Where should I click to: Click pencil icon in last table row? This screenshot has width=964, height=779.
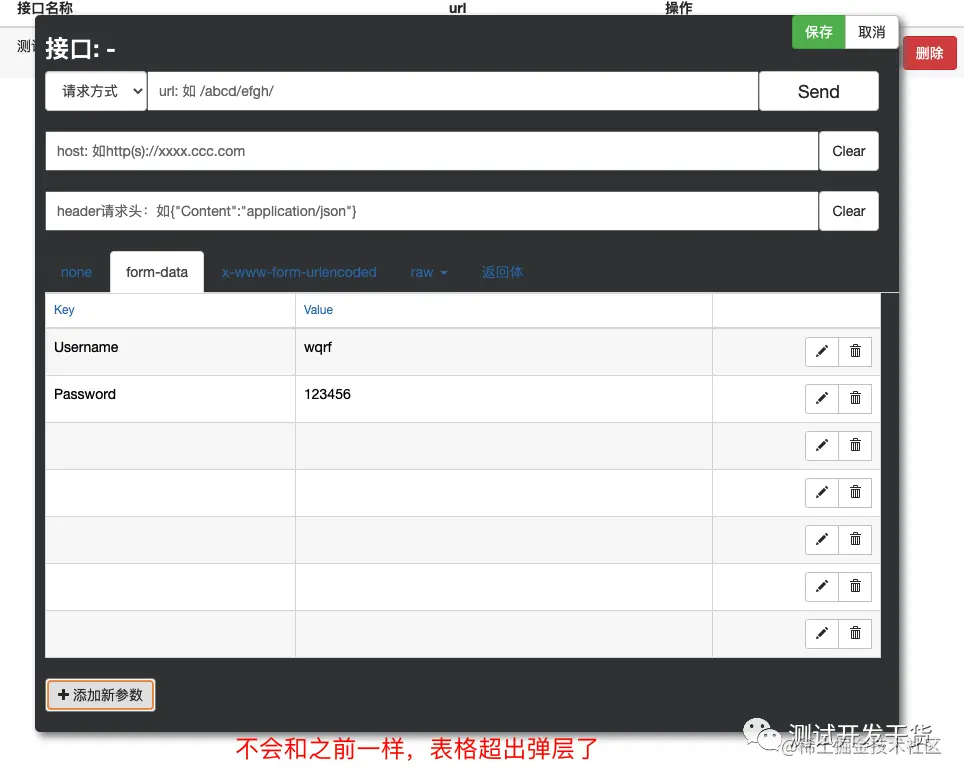click(821, 633)
